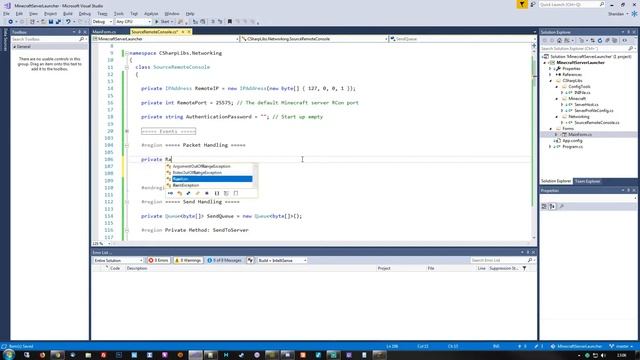Select INIFile.cs in Solution Explorer
The height and width of the screenshot is (360, 640).
click(x=582, y=93)
